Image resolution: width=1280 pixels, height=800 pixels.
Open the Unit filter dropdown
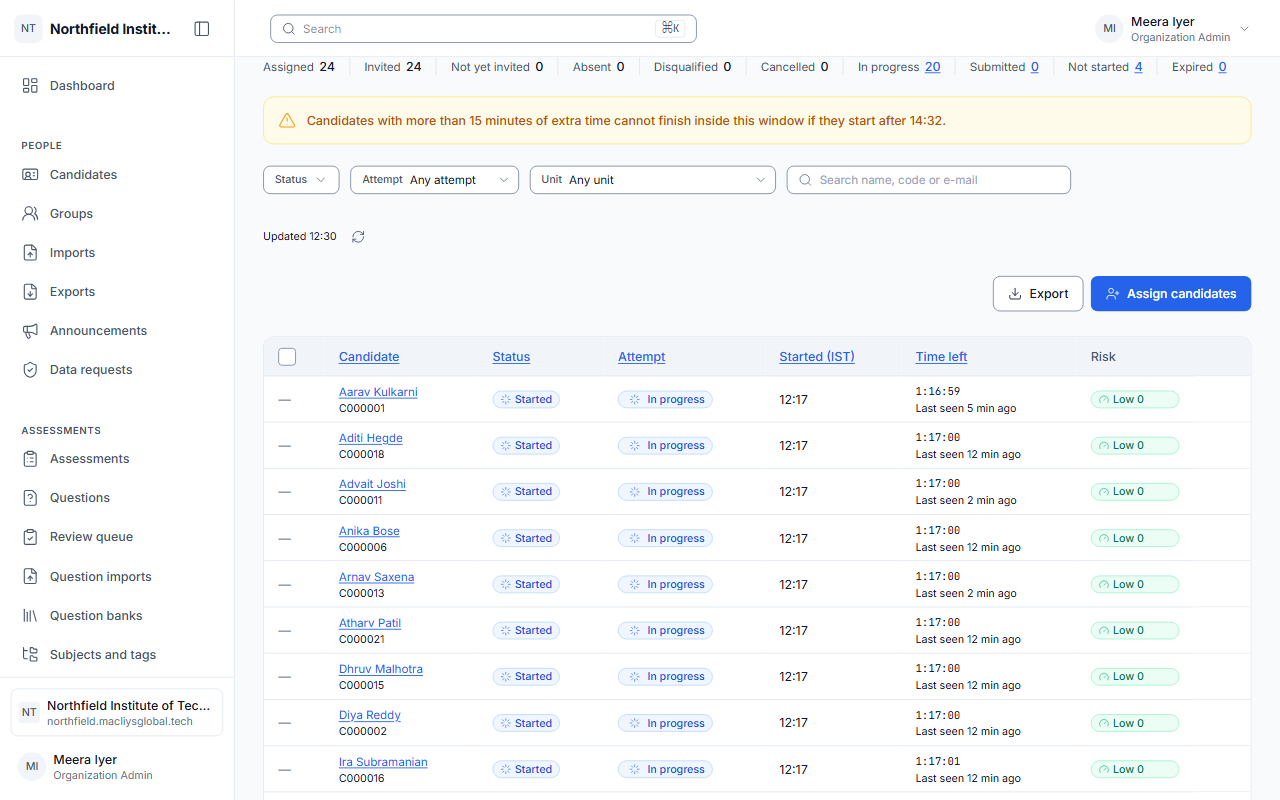pos(652,180)
